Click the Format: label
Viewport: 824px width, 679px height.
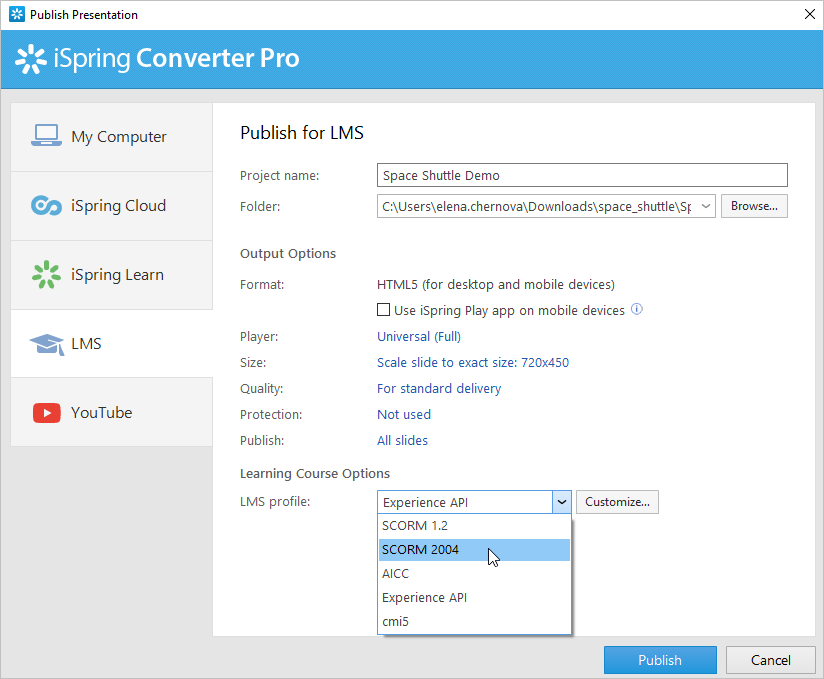click(262, 284)
